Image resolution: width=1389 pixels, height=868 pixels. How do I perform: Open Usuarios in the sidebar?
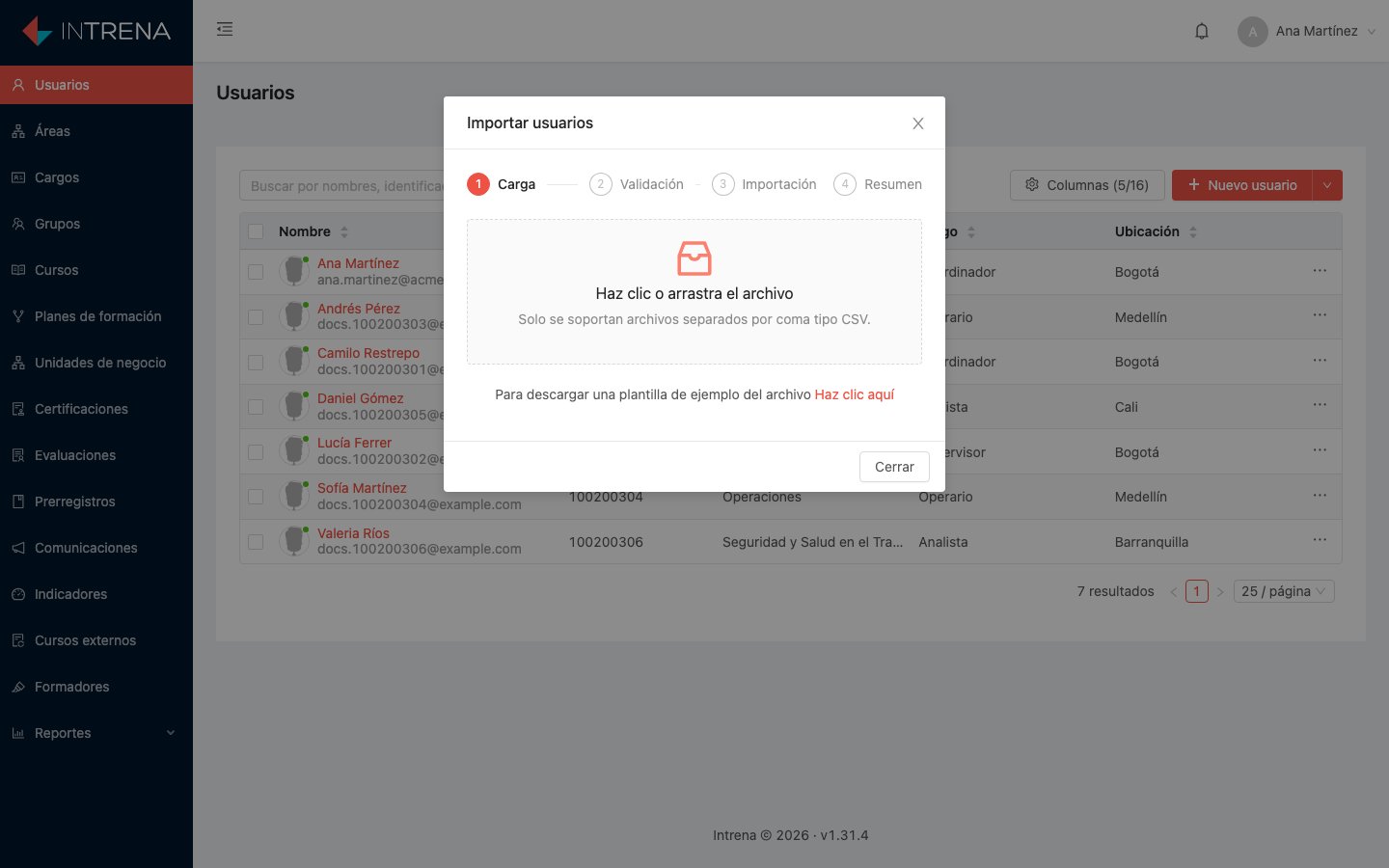(96, 85)
